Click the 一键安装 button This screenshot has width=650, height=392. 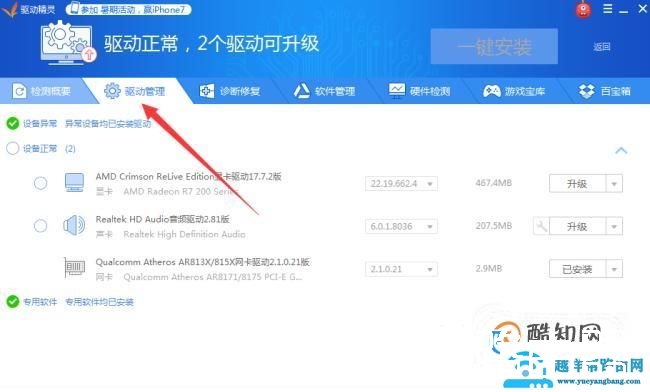point(494,46)
